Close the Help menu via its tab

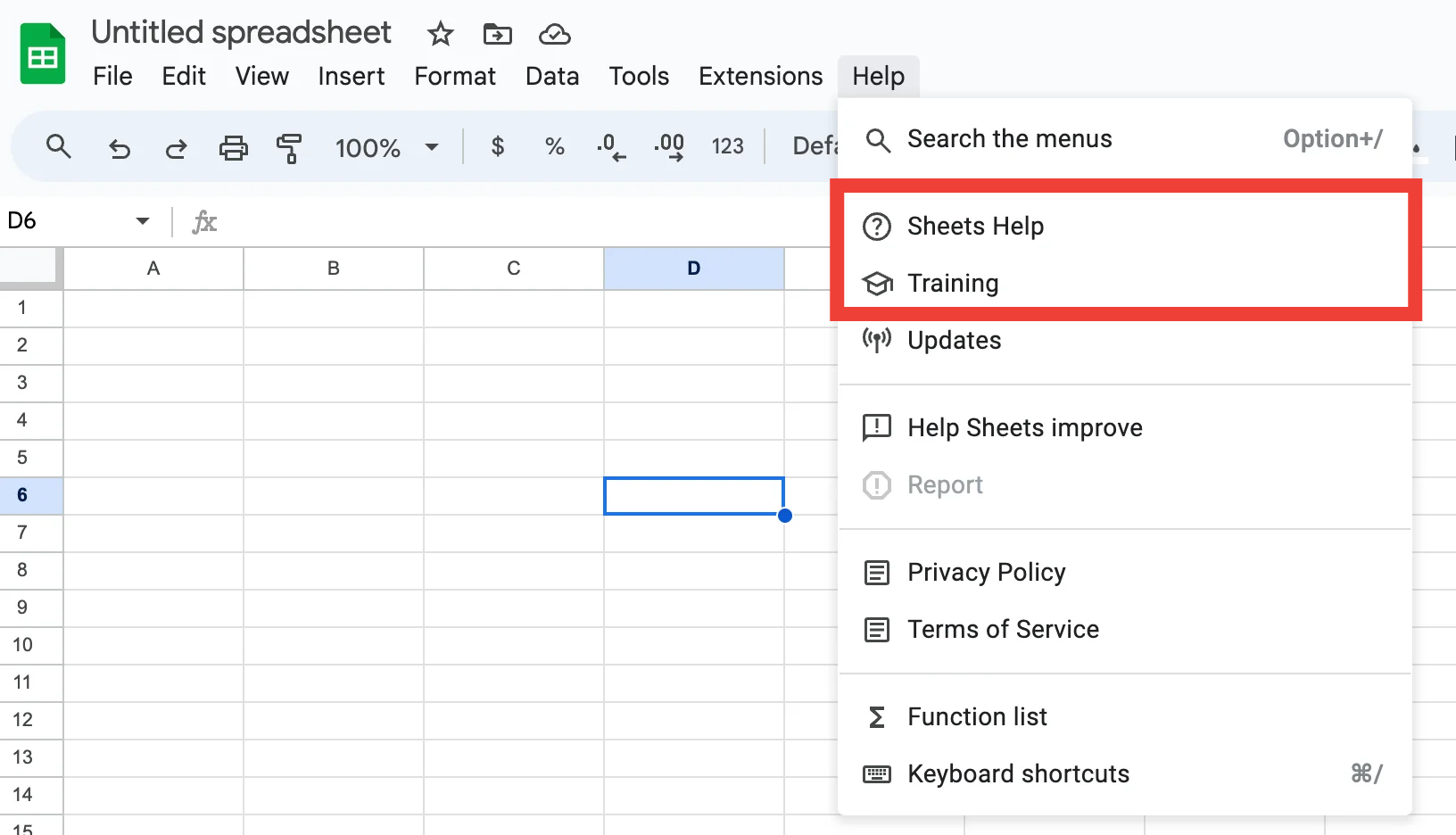(879, 77)
